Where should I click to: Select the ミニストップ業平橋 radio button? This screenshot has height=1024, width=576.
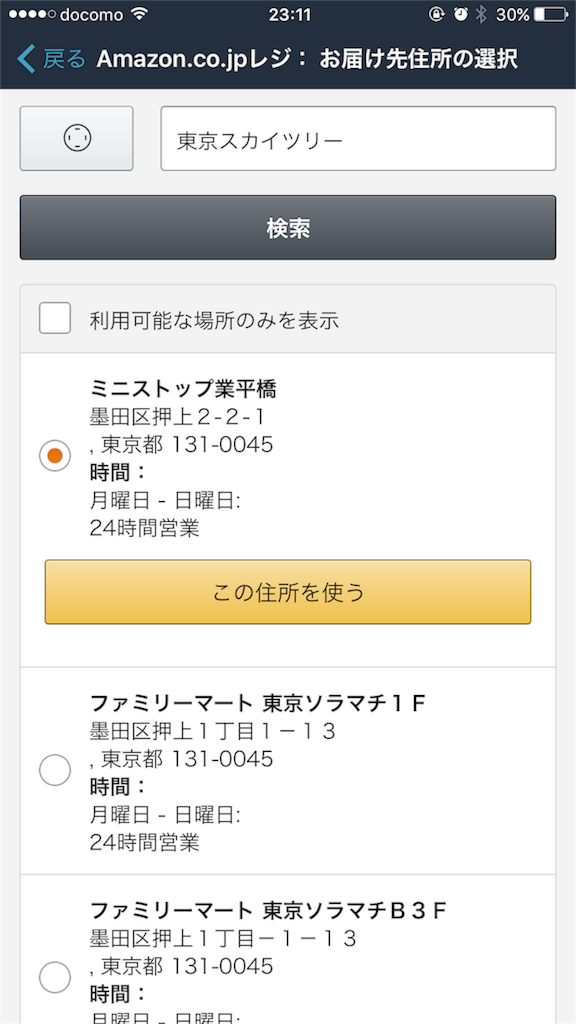[x=55, y=455]
